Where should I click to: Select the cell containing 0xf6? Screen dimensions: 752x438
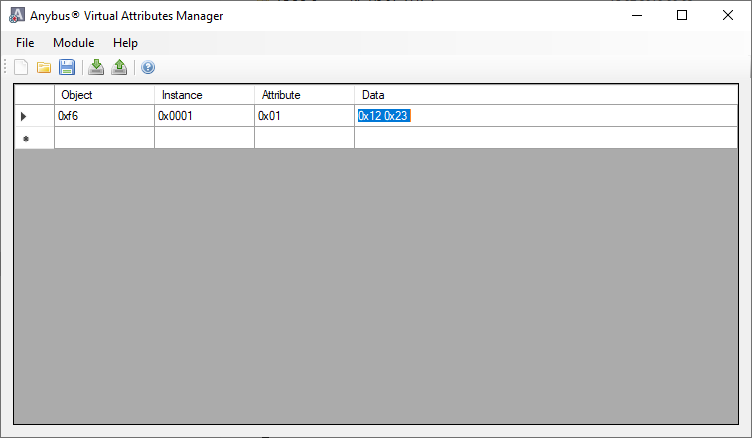105,116
